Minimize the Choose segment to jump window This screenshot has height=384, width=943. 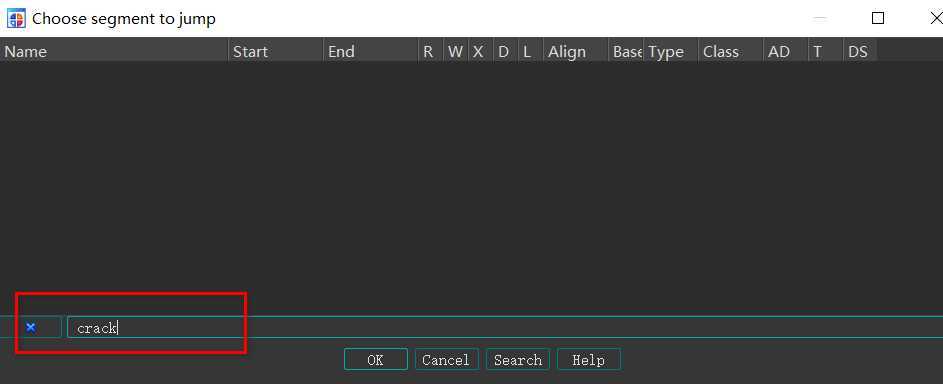(819, 18)
